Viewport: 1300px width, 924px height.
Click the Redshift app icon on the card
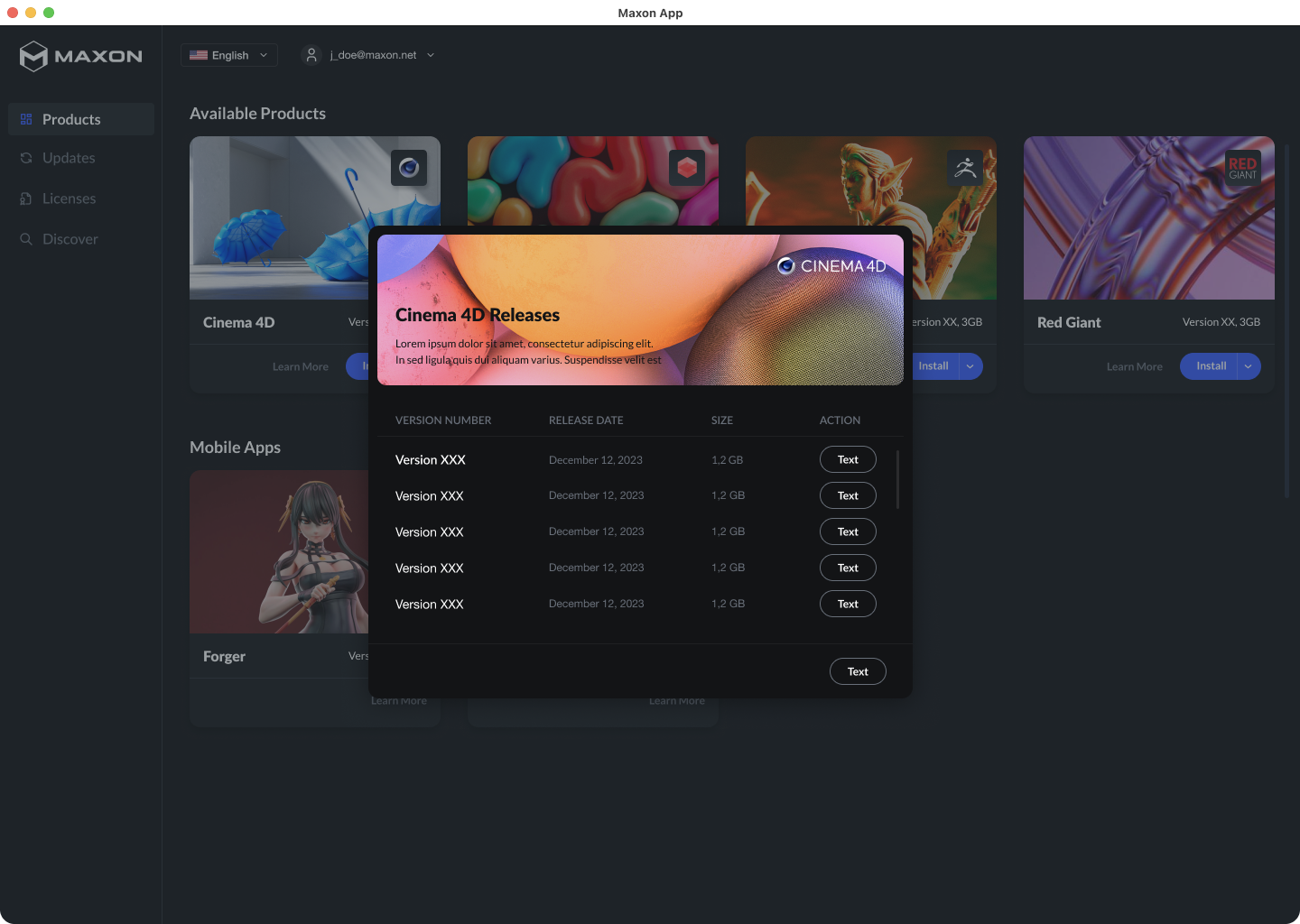click(687, 168)
